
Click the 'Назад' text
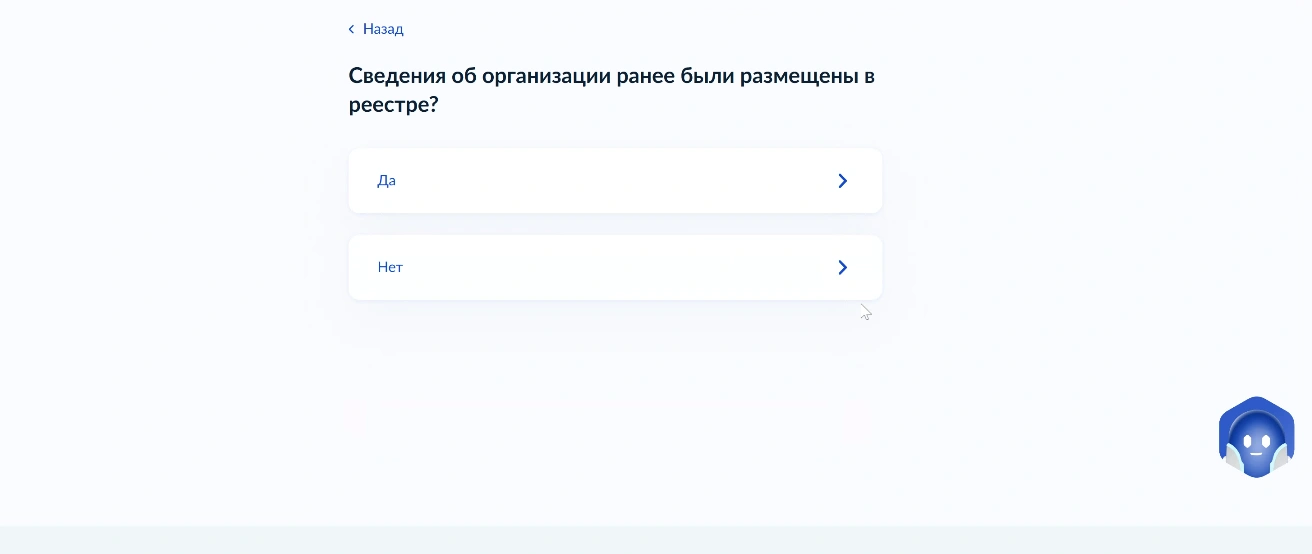point(383,29)
